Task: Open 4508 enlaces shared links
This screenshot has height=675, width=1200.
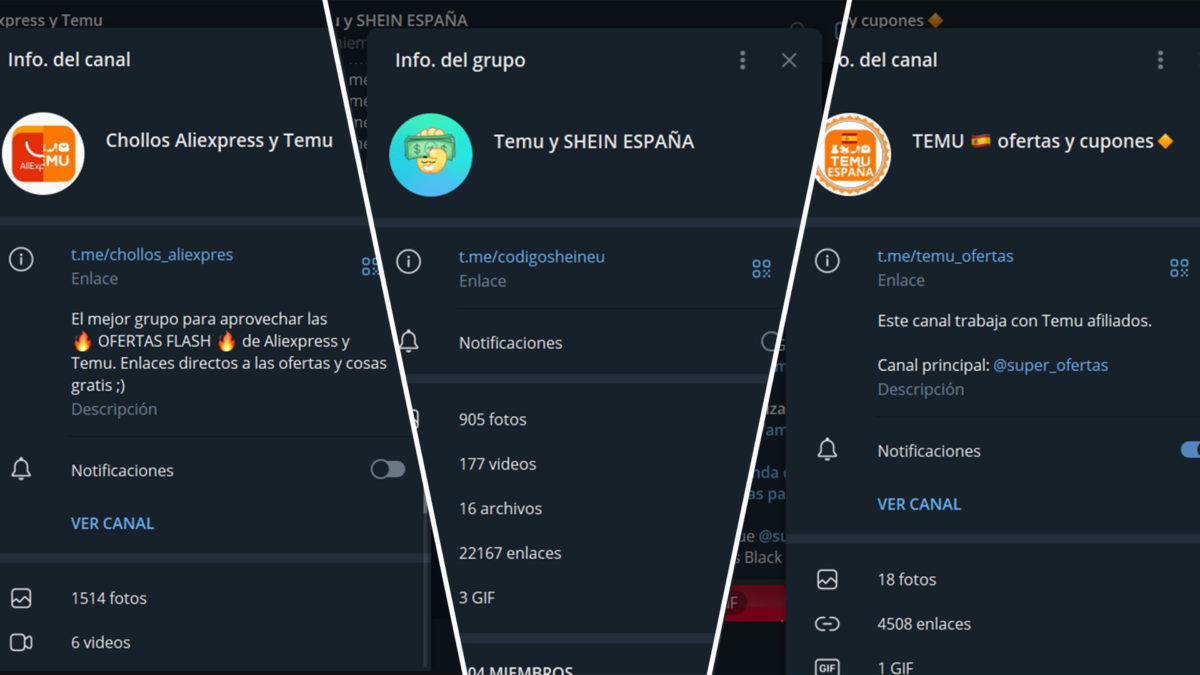Action: [x=924, y=623]
